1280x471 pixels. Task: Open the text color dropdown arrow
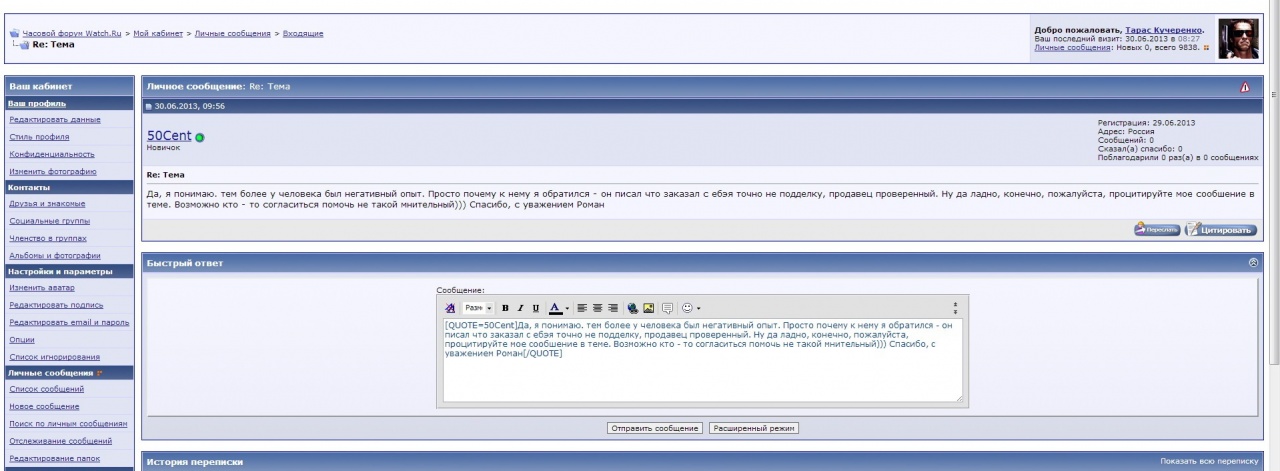click(x=567, y=307)
